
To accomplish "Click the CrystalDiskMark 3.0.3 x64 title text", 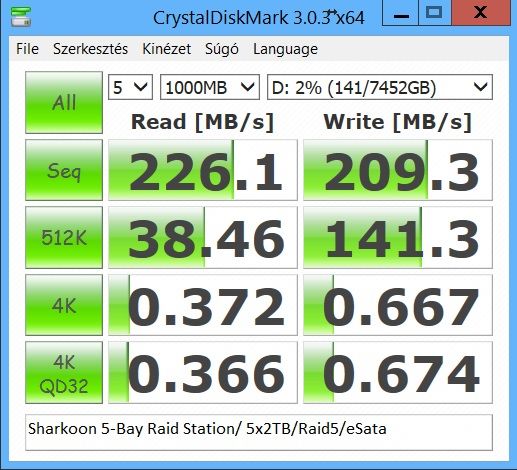I will [259, 17].
